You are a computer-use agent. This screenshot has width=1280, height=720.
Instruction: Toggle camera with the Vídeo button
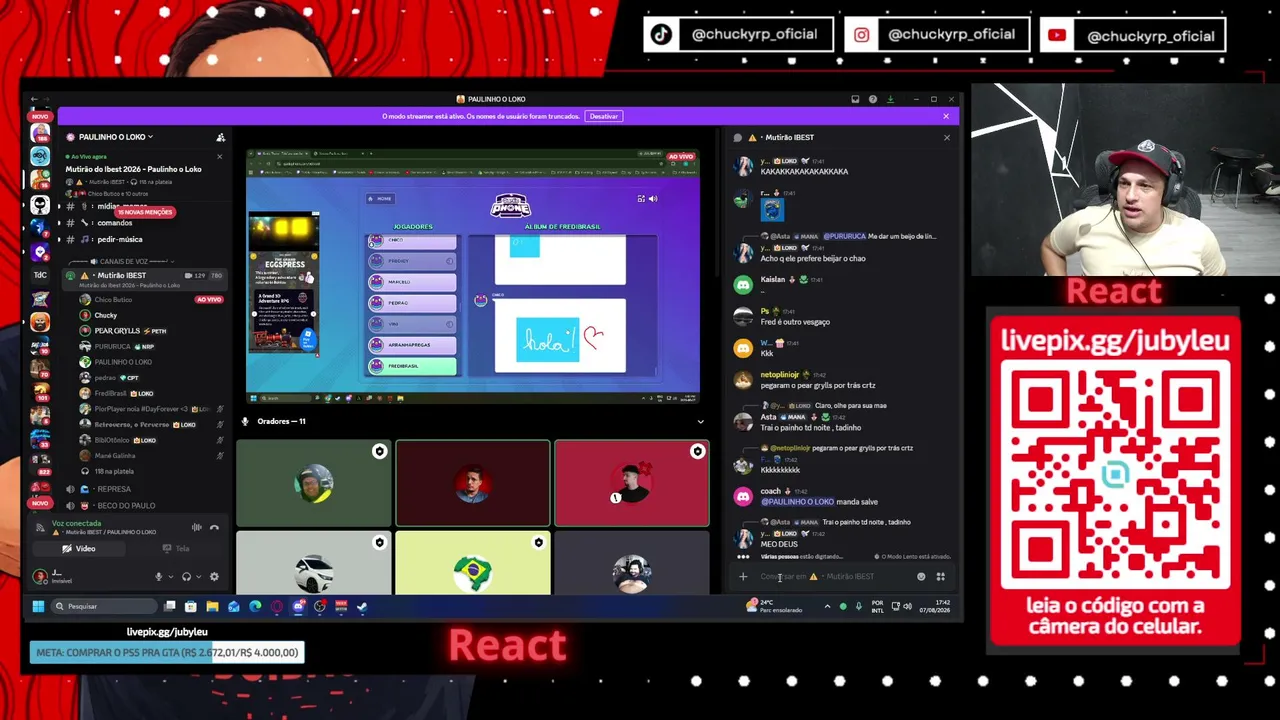79,548
